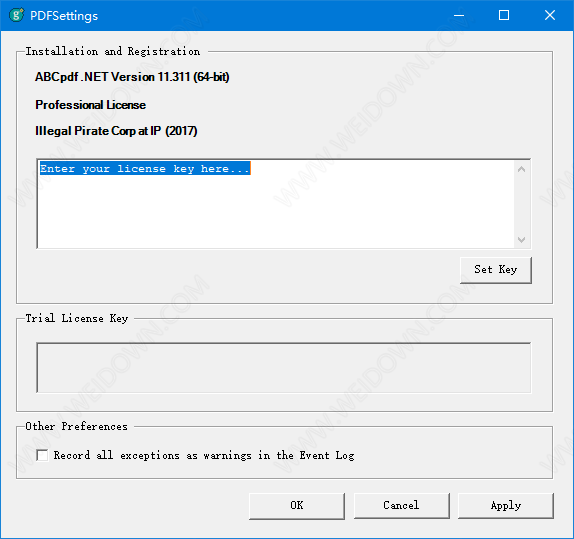Click the Set Key button
The image size is (574, 539).
496,270
